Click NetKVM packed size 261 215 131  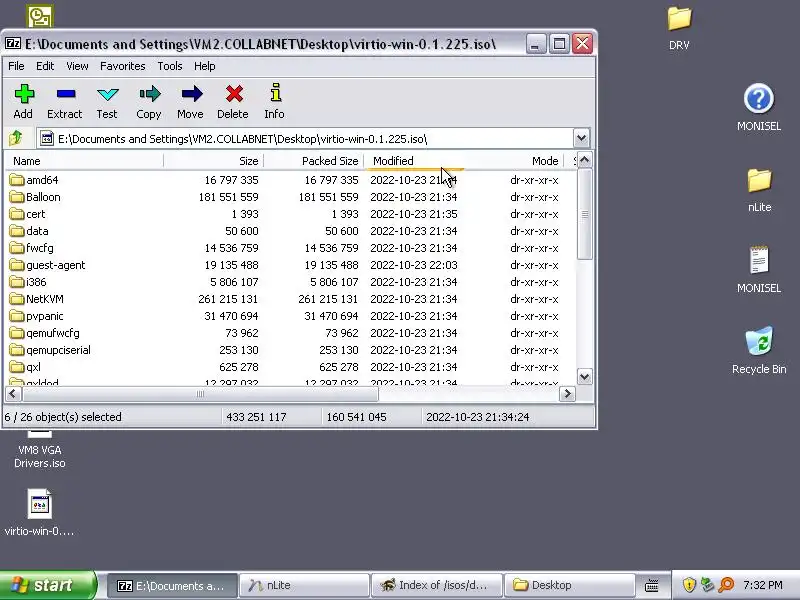329,299
